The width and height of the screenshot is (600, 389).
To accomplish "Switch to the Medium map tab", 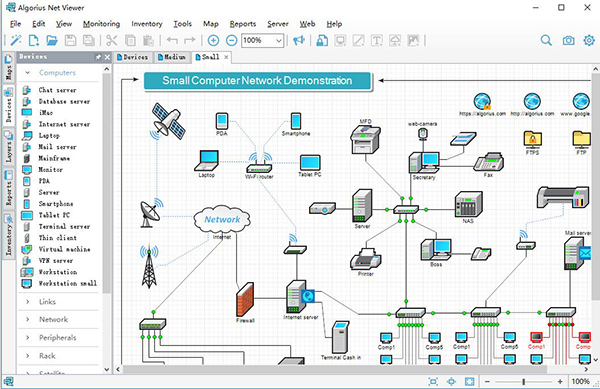I will pyautogui.click(x=172, y=57).
